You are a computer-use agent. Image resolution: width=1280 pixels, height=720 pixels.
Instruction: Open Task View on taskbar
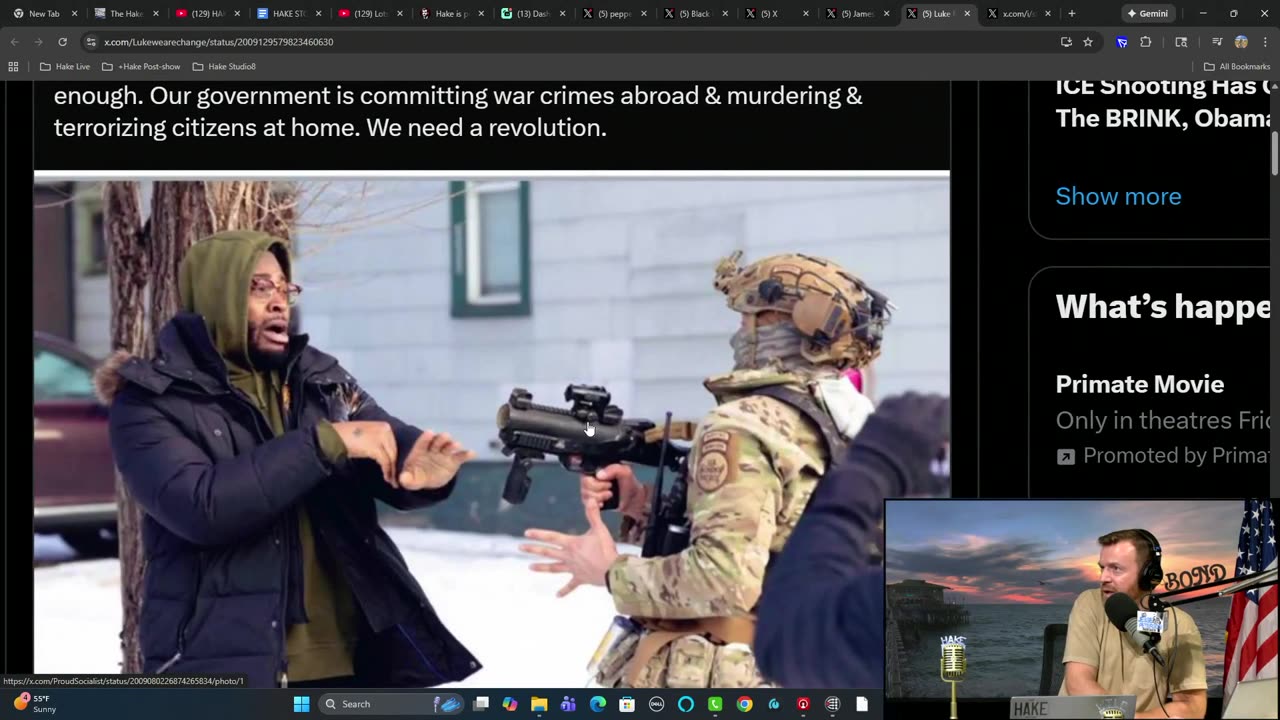pyautogui.click(x=481, y=704)
